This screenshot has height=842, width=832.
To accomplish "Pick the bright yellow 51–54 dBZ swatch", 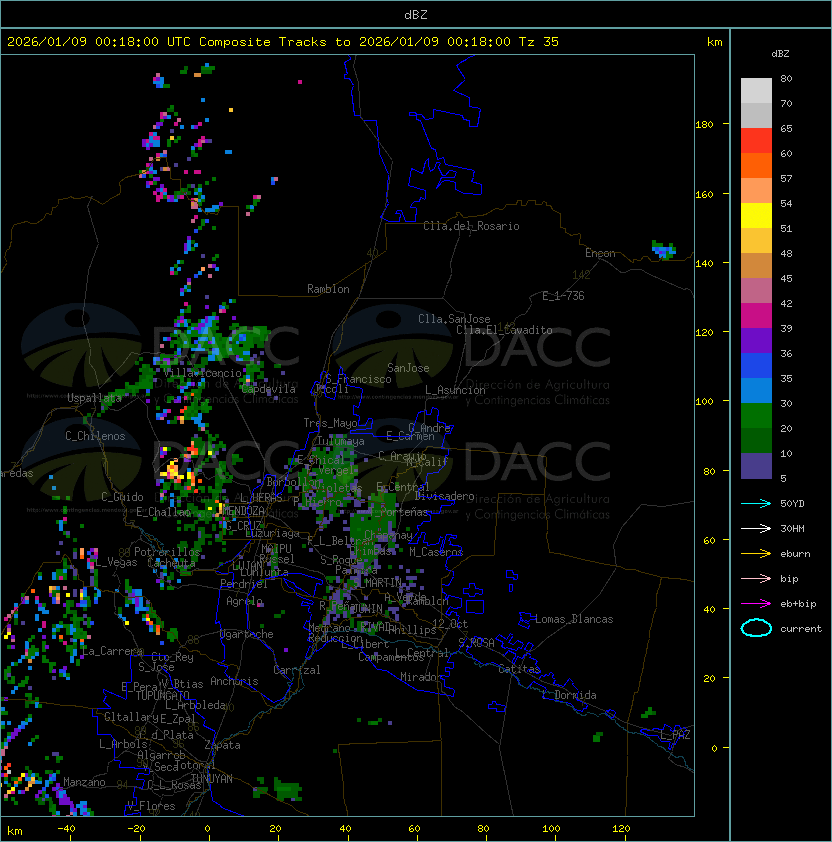I will tap(756, 216).
